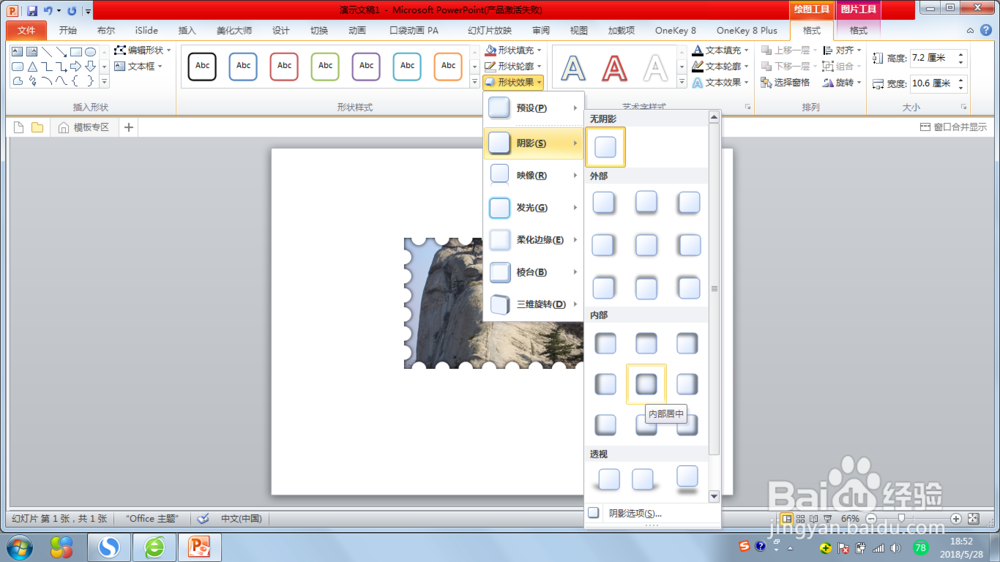The image size is (1000, 562).
Task: Click zoom out minus button
Action: pos(871,519)
